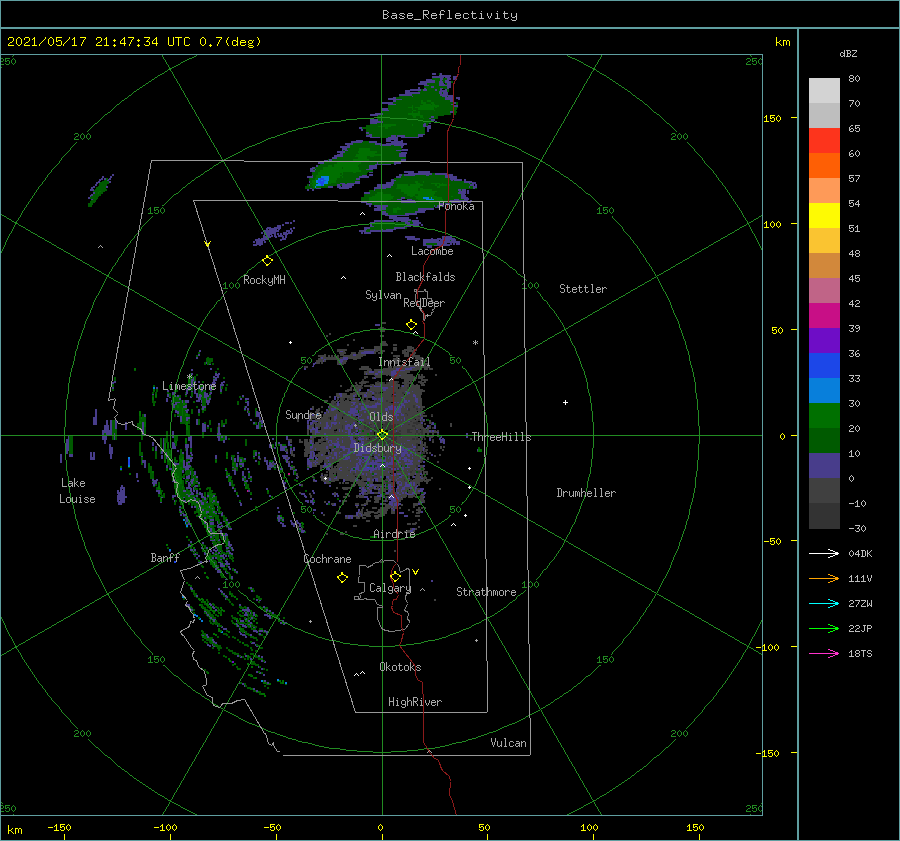Click the white plus marker northwest of Drumheller
This screenshot has height=841, width=900.
565,402
